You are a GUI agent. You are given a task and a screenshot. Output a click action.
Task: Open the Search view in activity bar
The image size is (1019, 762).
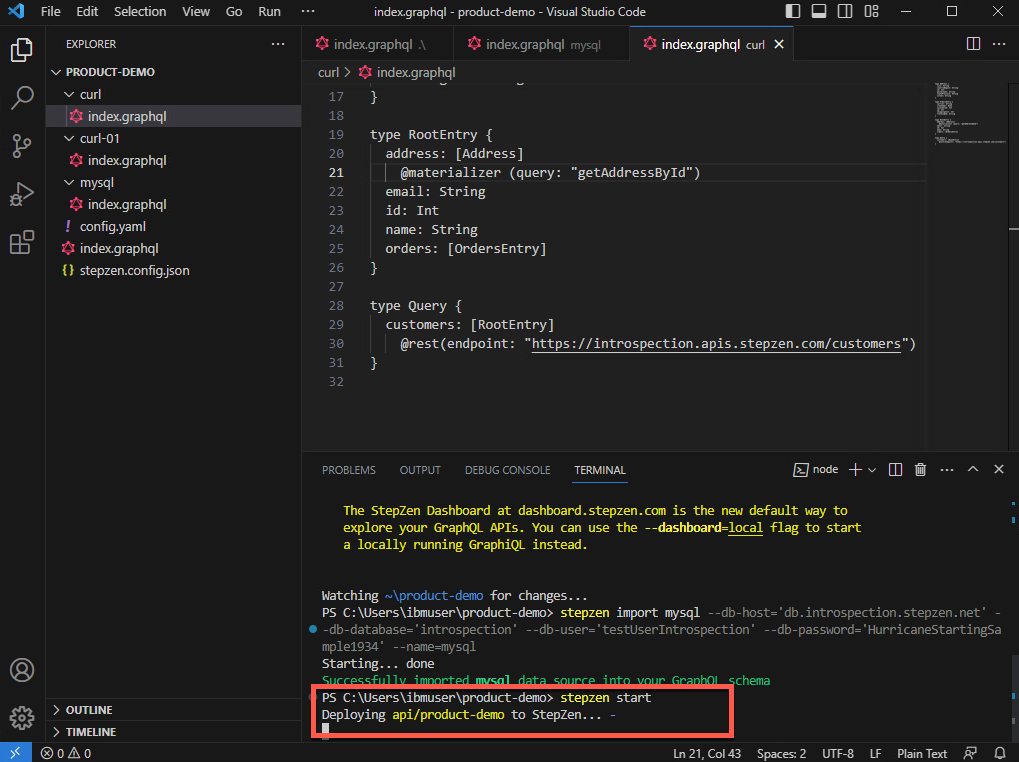(22, 97)
